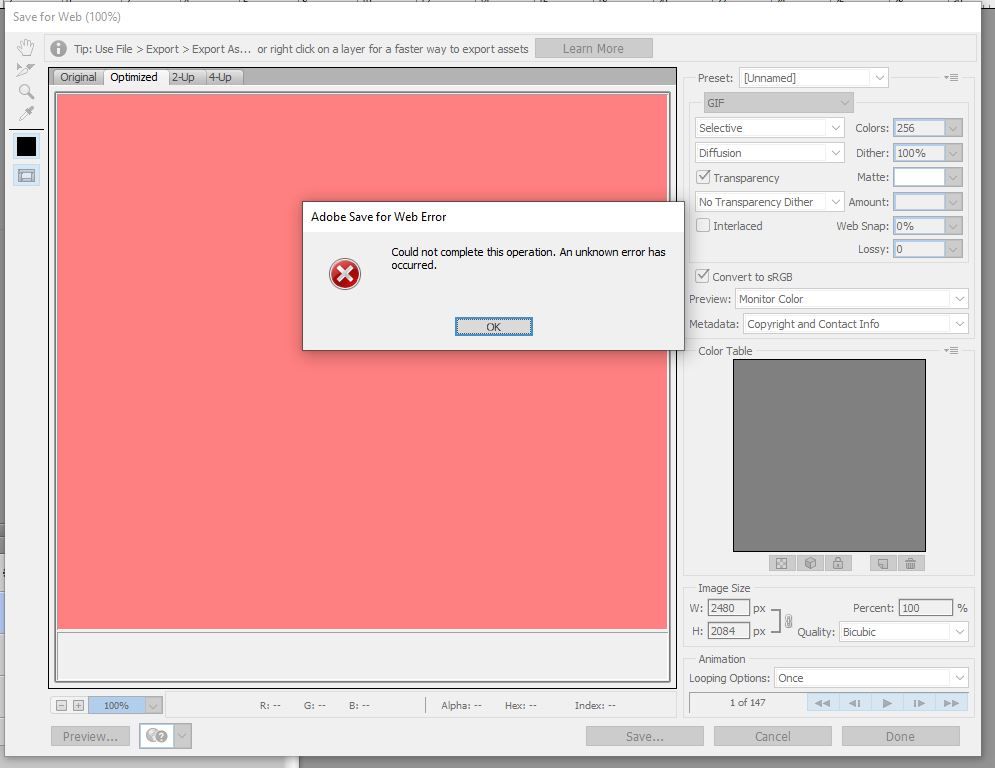The width and height of the screenshot is (995, 768).
Task: Jump to last animation frame
Action: pos(951,703)
